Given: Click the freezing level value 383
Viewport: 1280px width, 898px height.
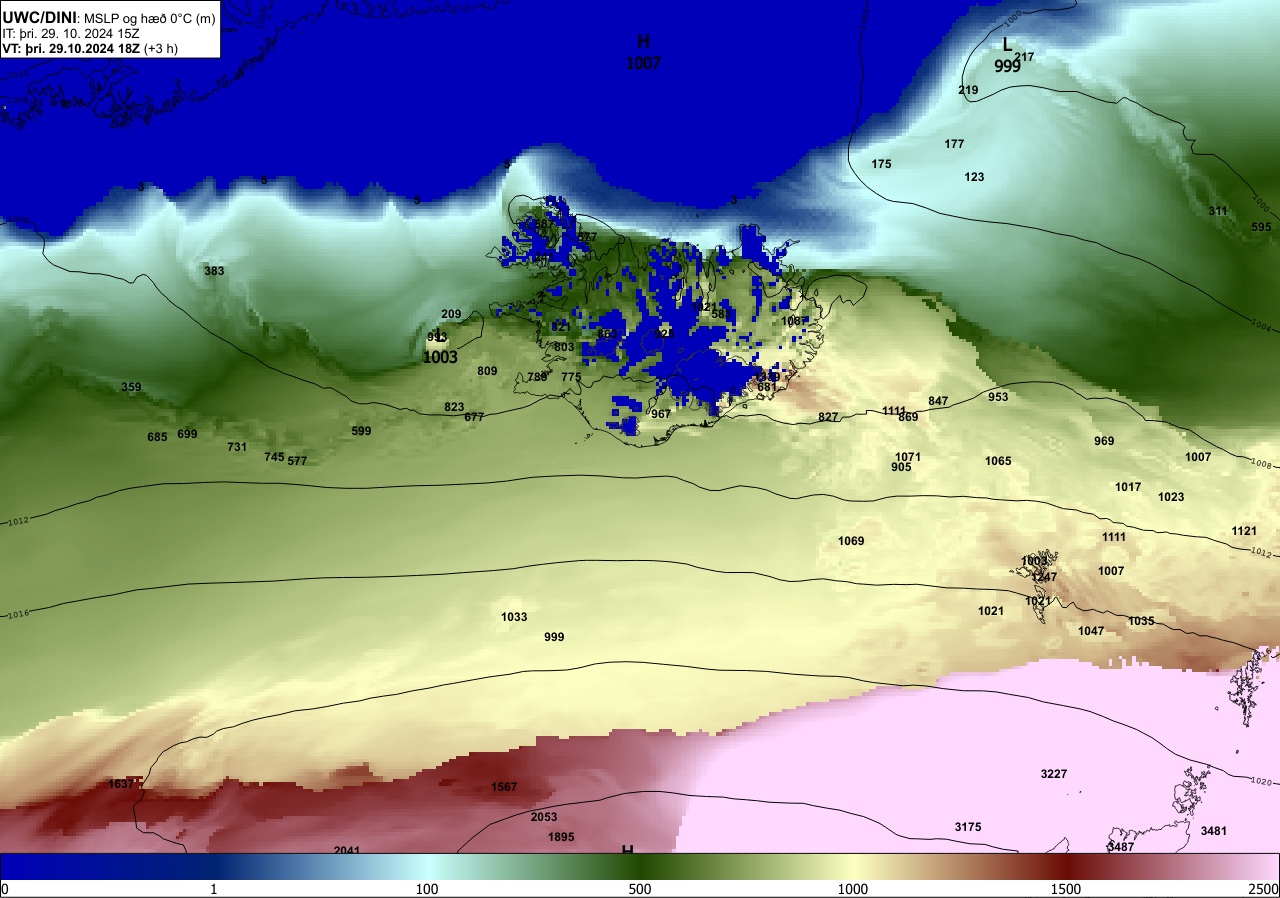Looking at the screenshot, I should tap(214, 271).
